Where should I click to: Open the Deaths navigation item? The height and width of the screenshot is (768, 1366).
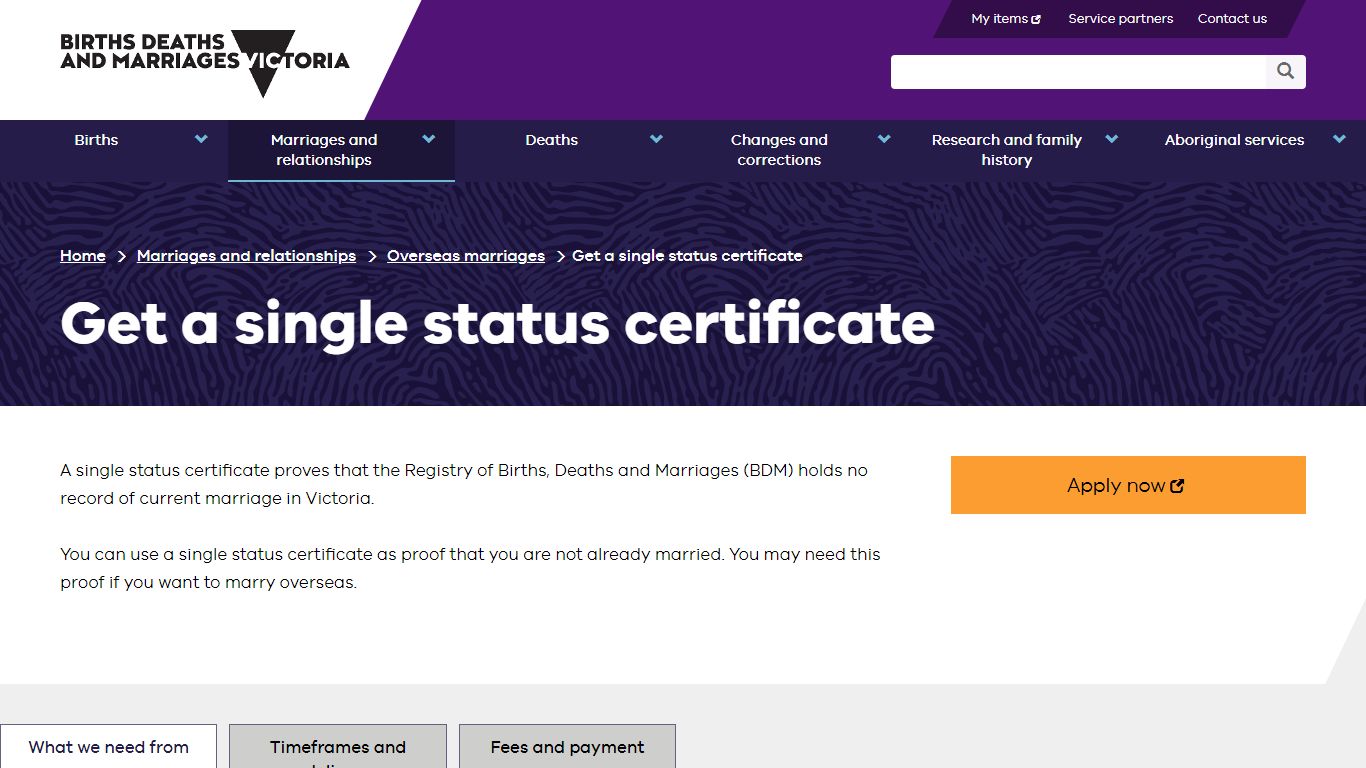(x=552, y=140)
